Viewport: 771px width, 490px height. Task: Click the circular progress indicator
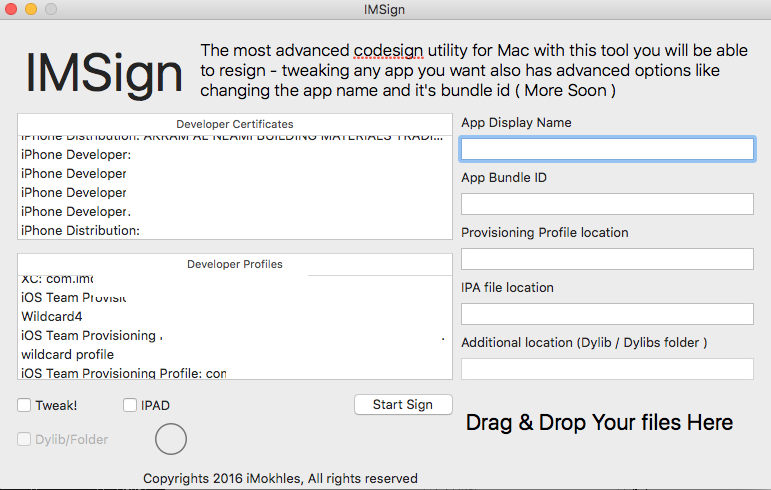[171, 439]
